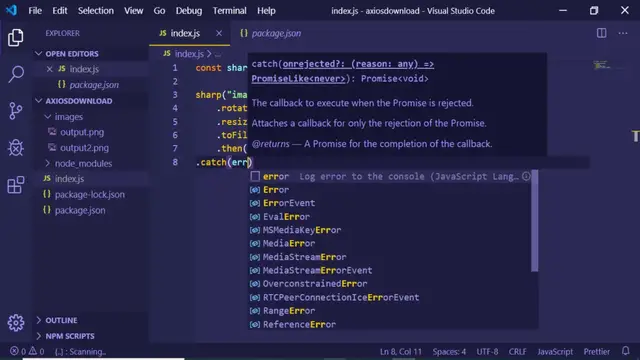This screenshot has width=640, height=360.
Task: Open the Source Control view
Action: [x=16, y=111]
